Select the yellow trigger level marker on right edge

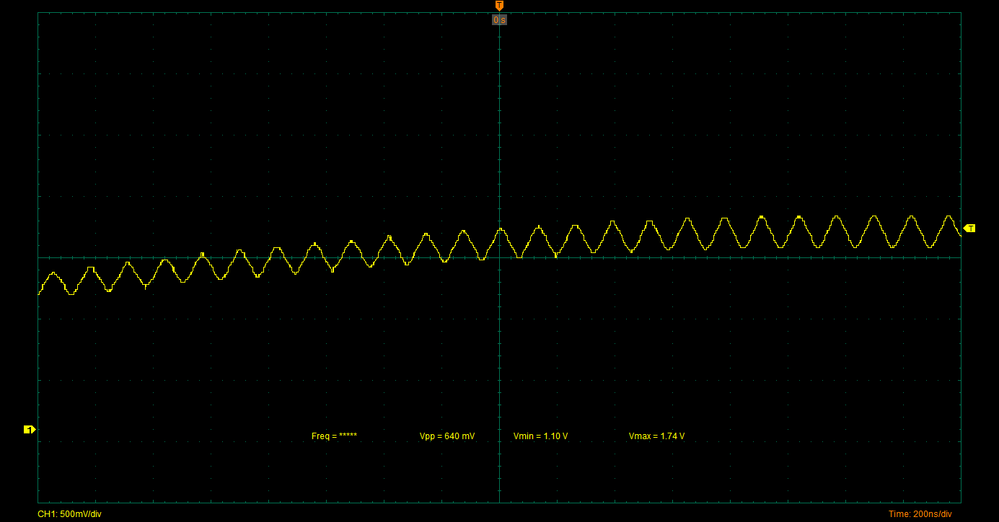pyautogui.click(x=969, y=228)
